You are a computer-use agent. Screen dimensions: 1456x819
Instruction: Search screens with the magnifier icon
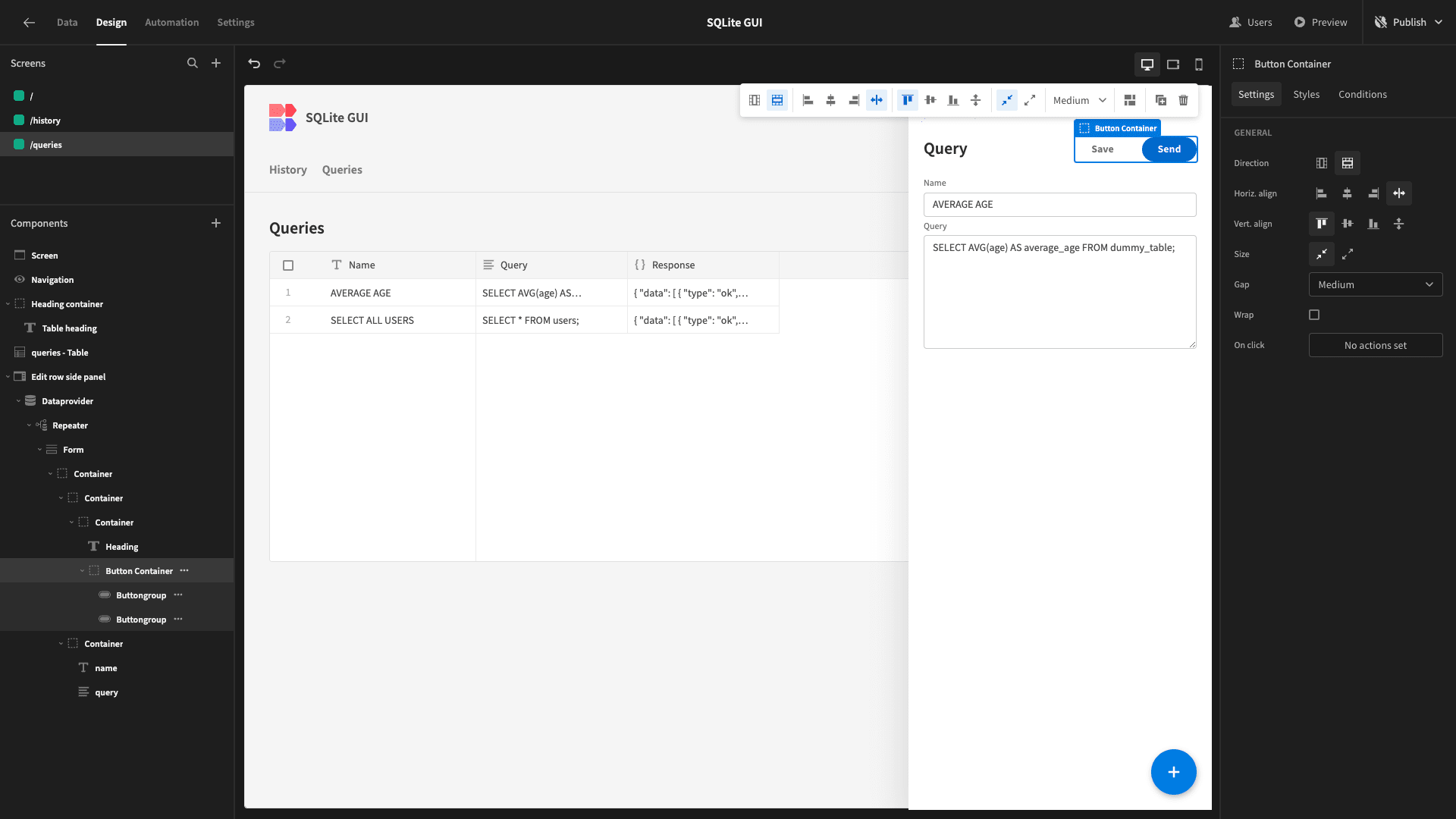pos(193,64)
